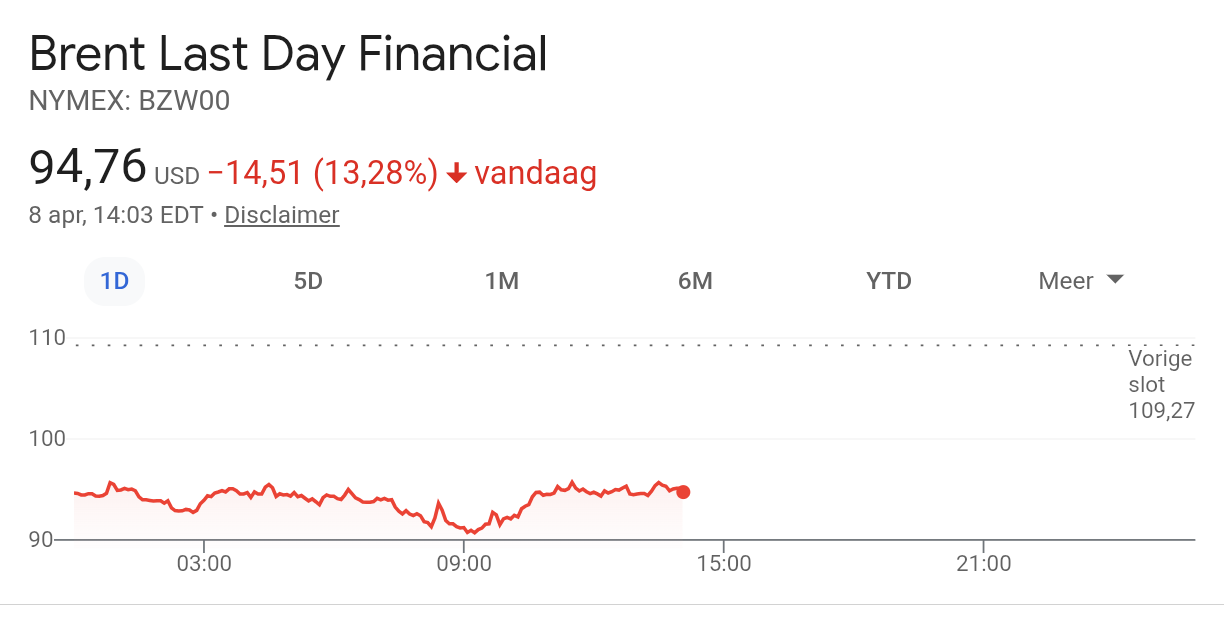Select the 1D time range tab
This screenshot has width=1224, height=625.
tap(115, 281)
